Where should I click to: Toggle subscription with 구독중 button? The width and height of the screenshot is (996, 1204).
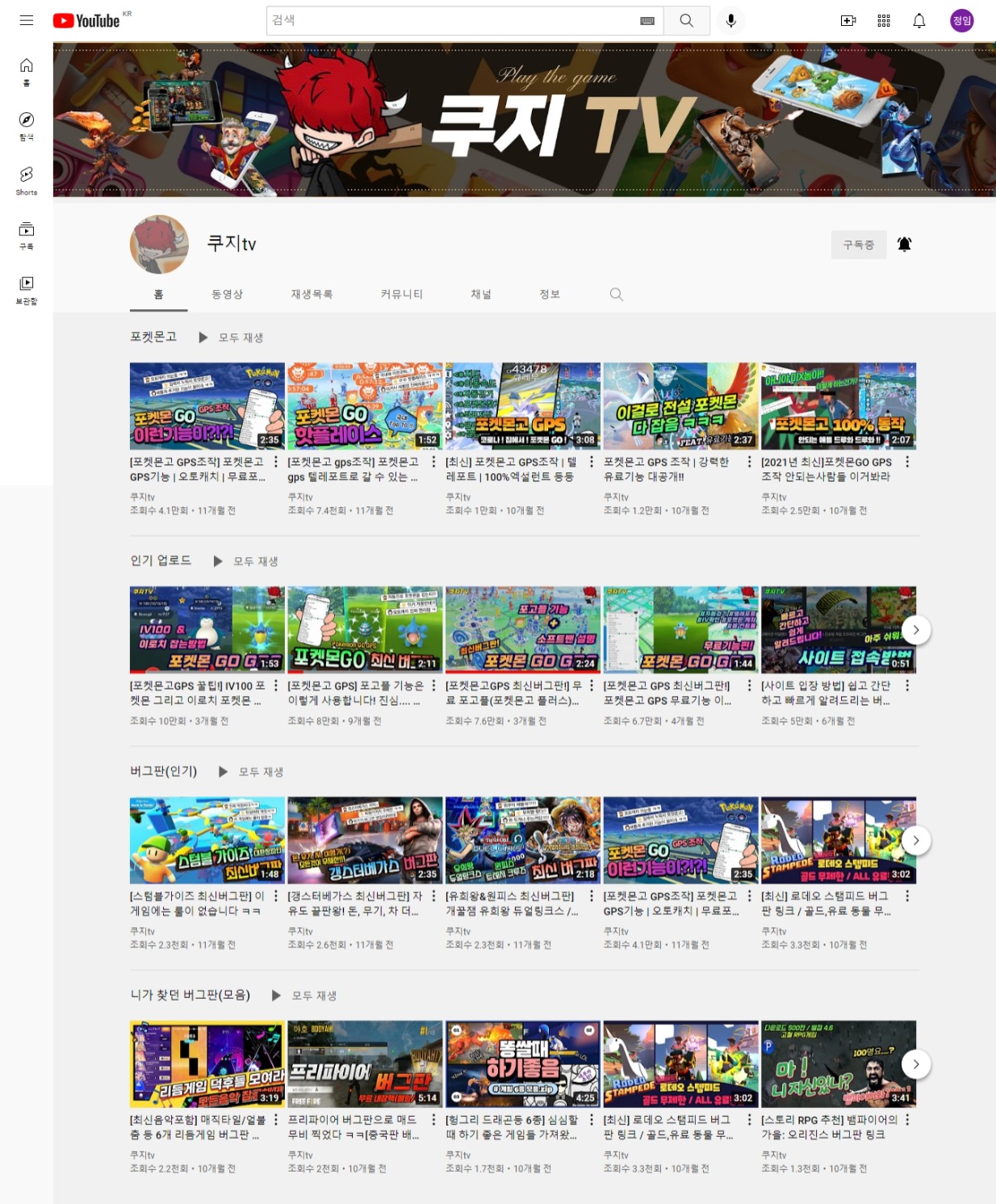[x=858, y=245]
